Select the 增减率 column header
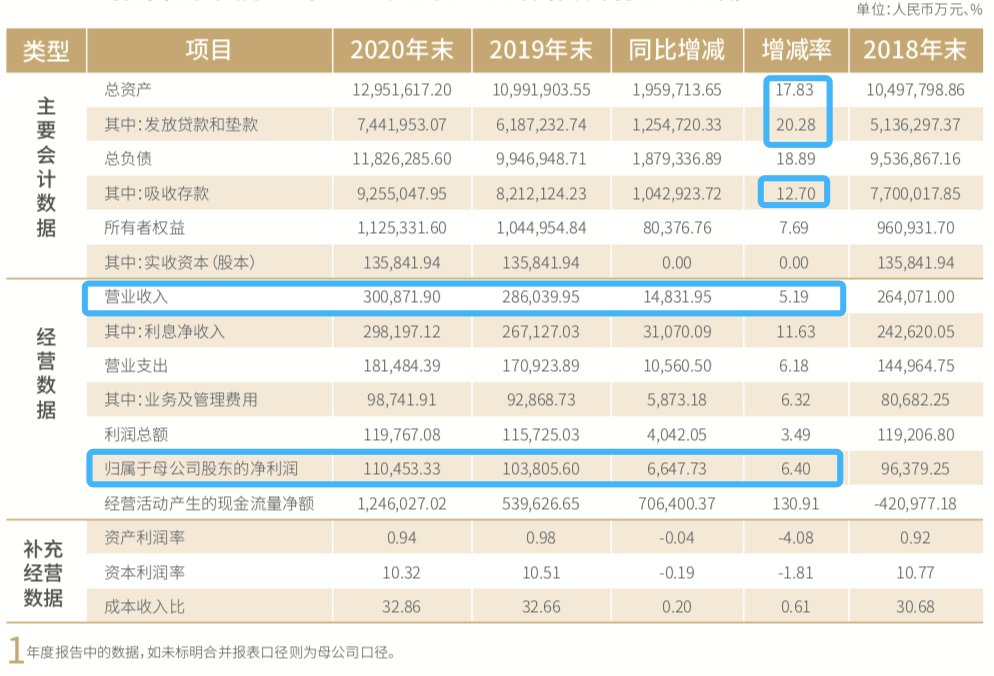Viewport: 994px width, 676px height. [x=796, y=51]
